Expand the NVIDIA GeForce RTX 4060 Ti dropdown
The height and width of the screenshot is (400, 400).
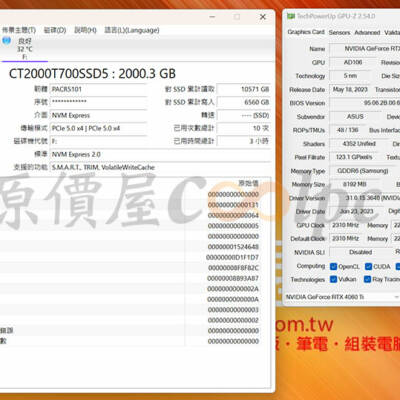[x=342, y=297]
